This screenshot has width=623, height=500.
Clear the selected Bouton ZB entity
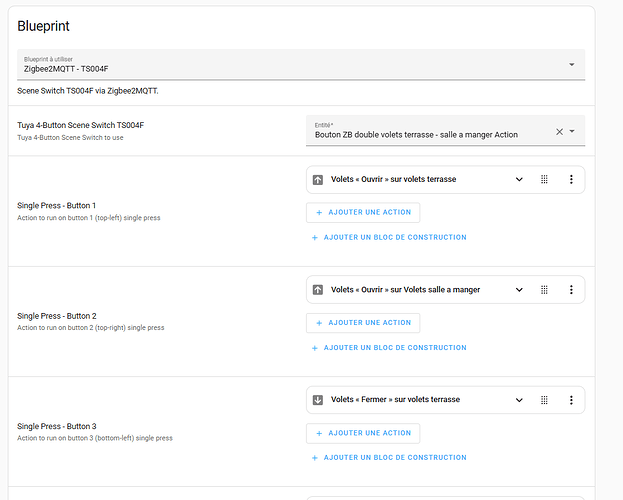(x=559, y=132)
